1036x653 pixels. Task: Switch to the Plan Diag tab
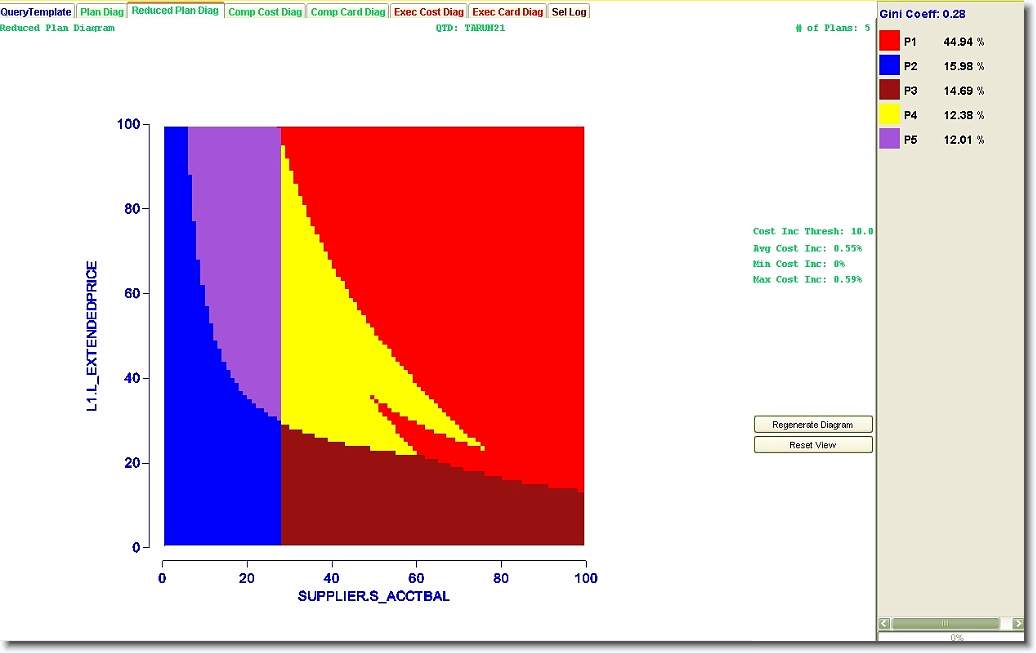[x=102, y=12]
